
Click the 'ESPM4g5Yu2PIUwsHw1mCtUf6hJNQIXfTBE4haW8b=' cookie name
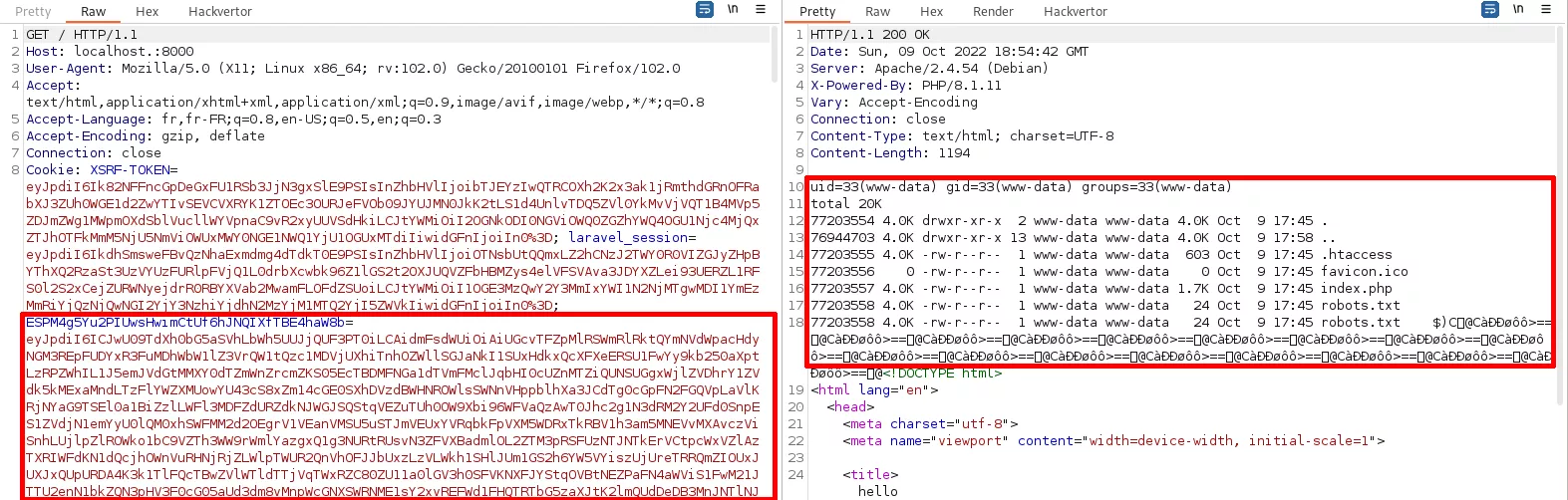189,323
